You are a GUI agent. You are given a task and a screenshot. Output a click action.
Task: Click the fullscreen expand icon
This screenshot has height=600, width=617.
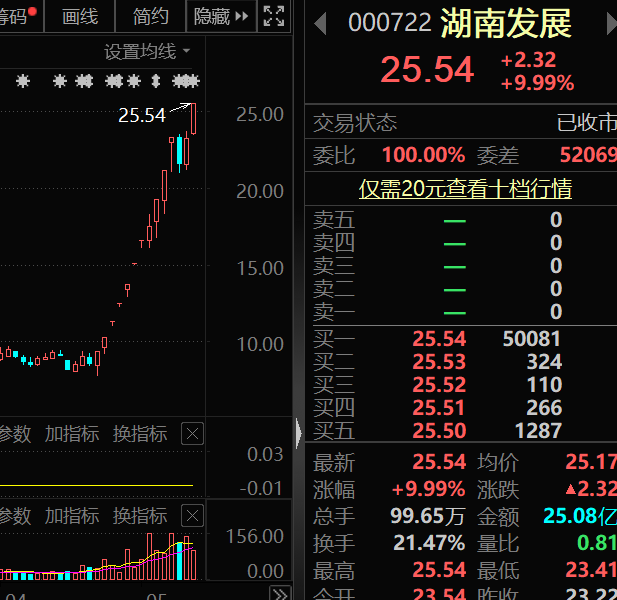pyautogui.click(x=273, y=16)
